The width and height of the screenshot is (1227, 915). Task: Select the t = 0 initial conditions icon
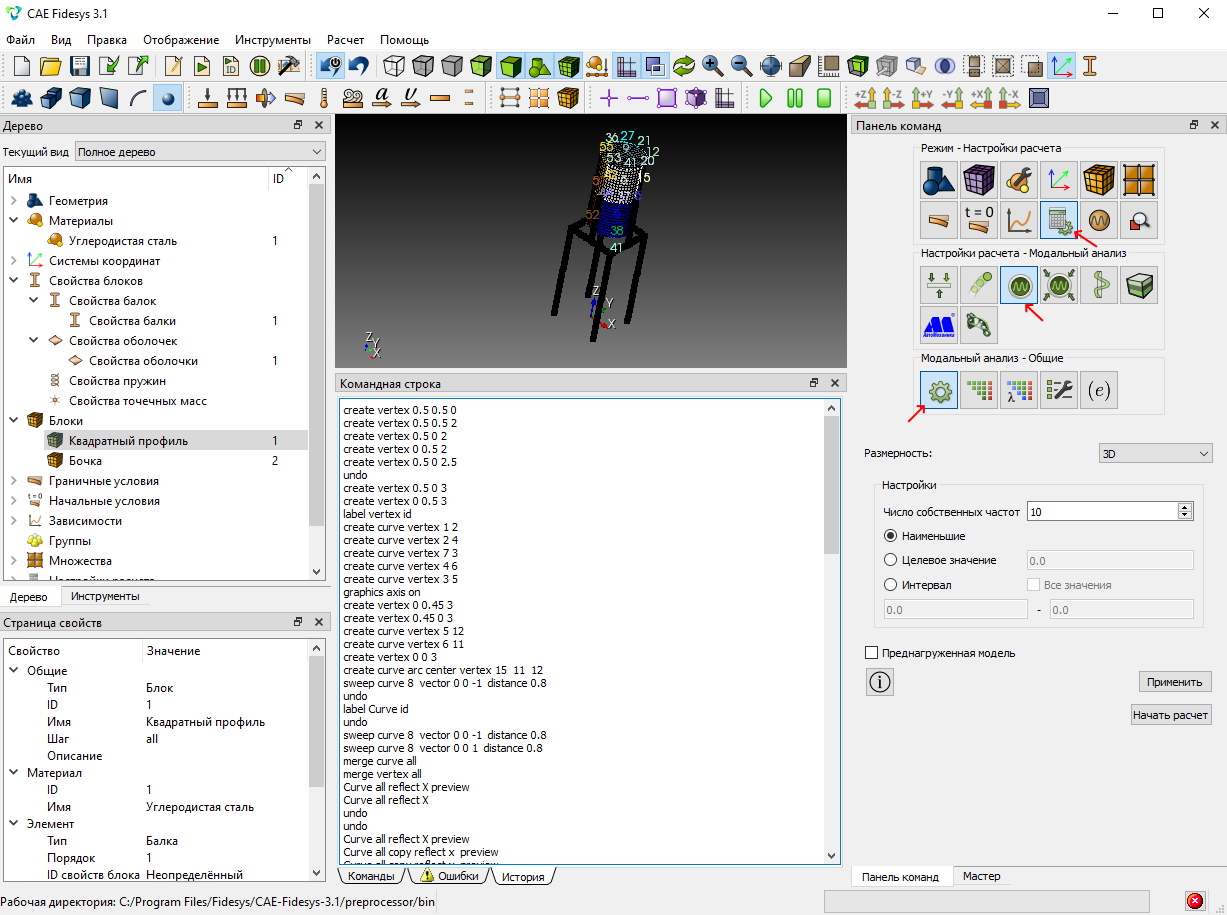point(979,220)
